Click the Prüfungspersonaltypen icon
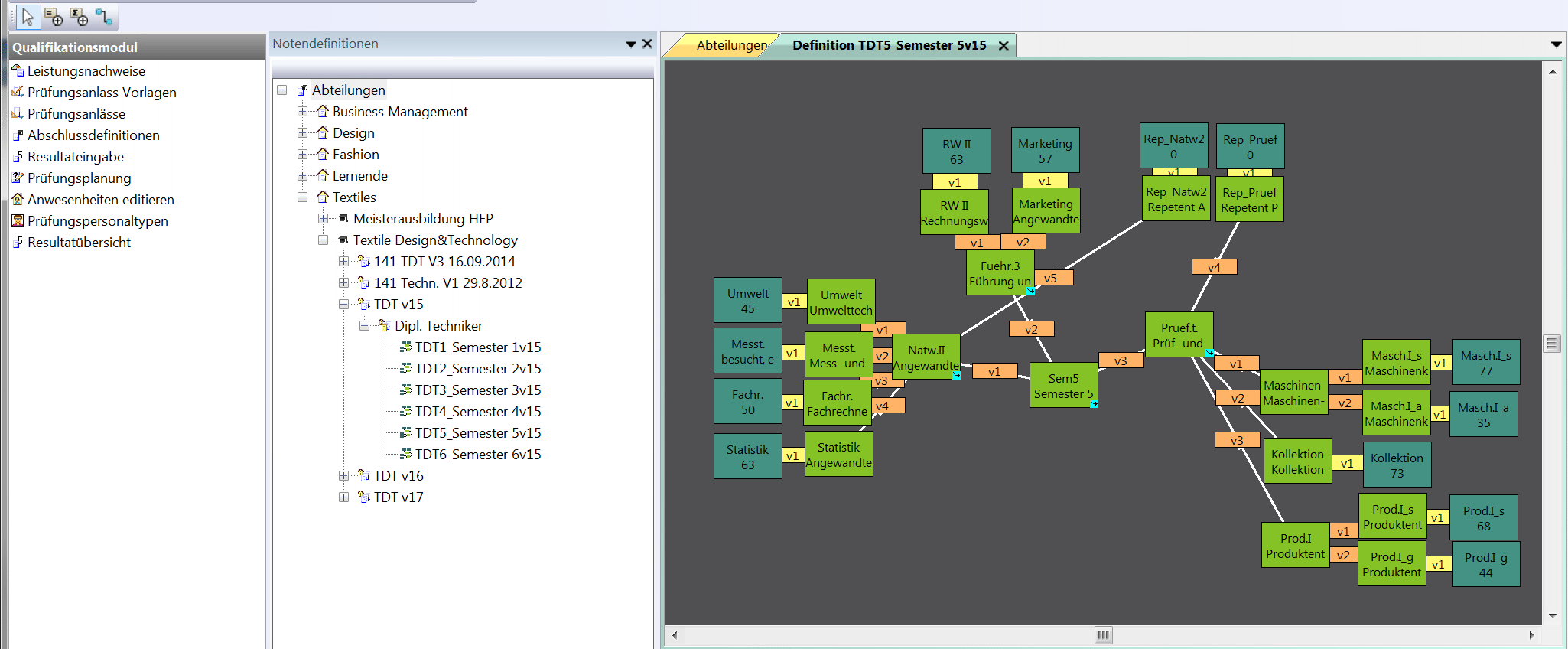This screenshot has height=649, width=1568. click(18, 220)
